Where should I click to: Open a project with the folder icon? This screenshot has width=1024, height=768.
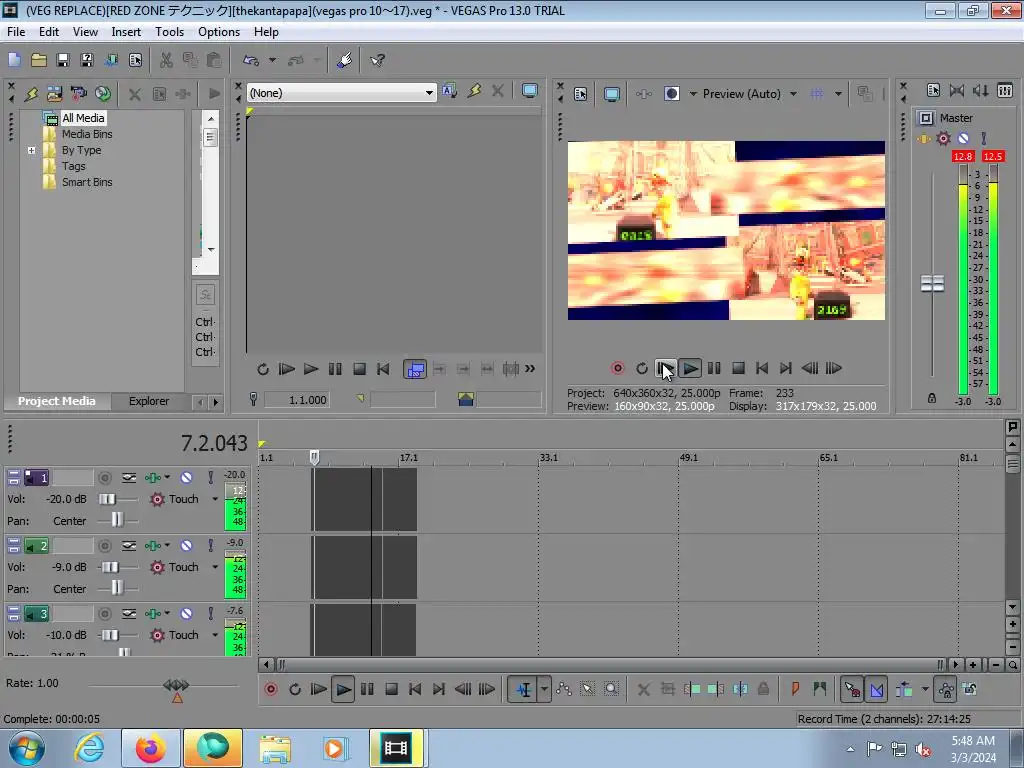tap(39, 60)
